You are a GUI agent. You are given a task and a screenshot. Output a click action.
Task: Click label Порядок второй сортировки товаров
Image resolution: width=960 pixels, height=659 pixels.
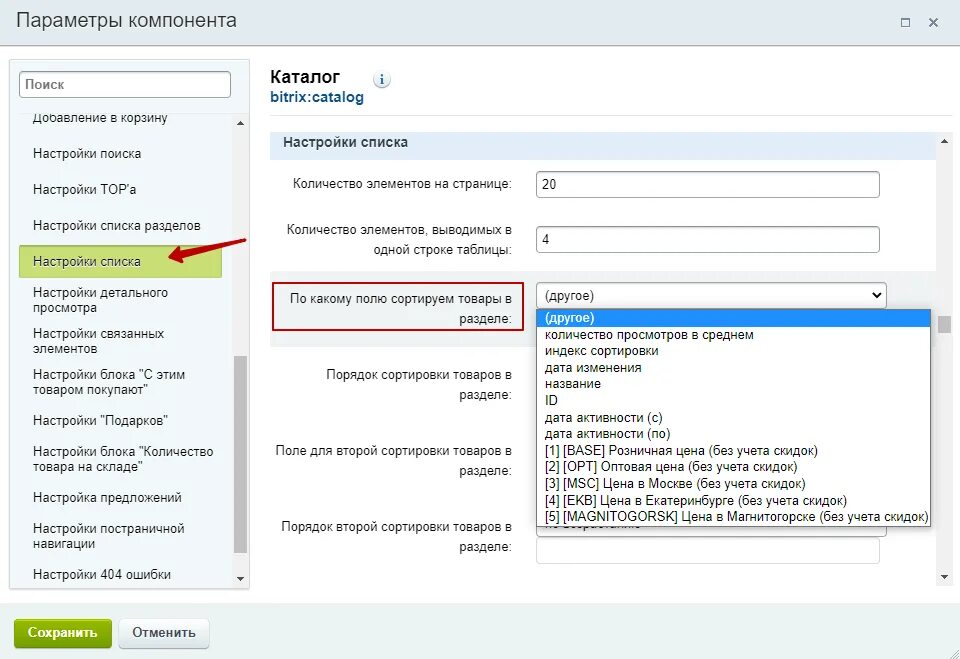click(397, 537)
